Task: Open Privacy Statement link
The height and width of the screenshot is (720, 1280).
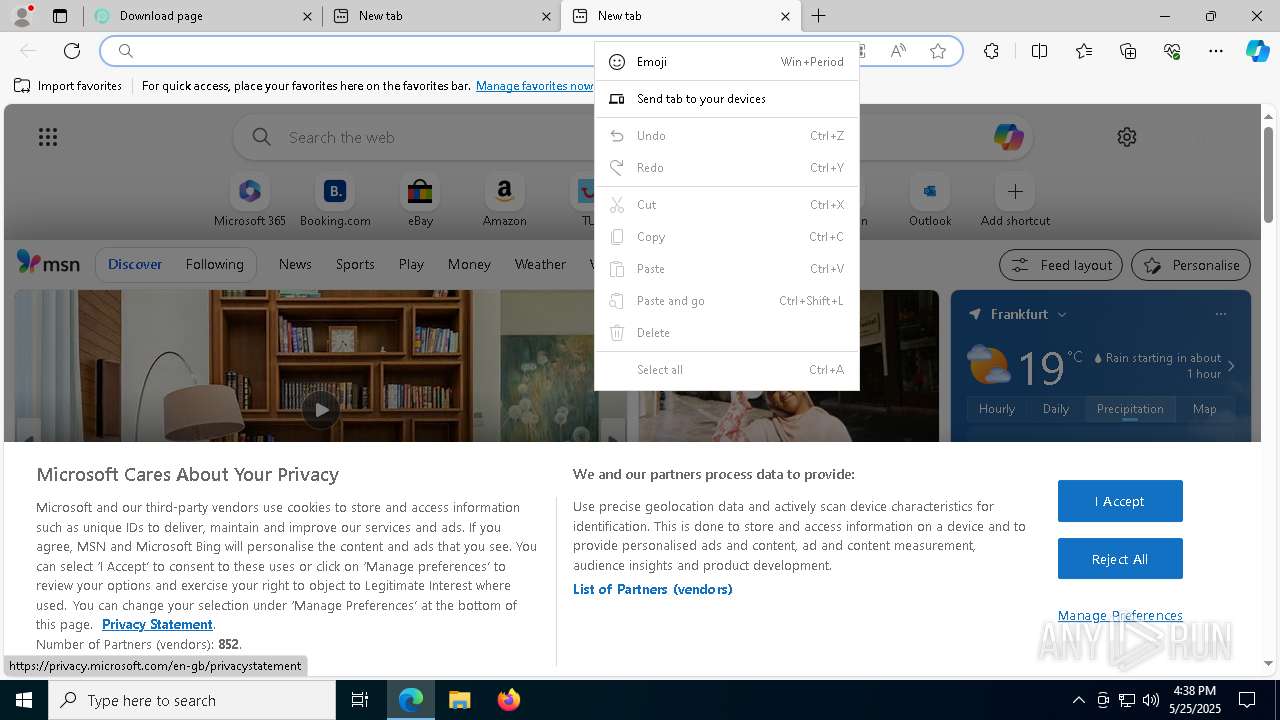Action: point(157,624)
